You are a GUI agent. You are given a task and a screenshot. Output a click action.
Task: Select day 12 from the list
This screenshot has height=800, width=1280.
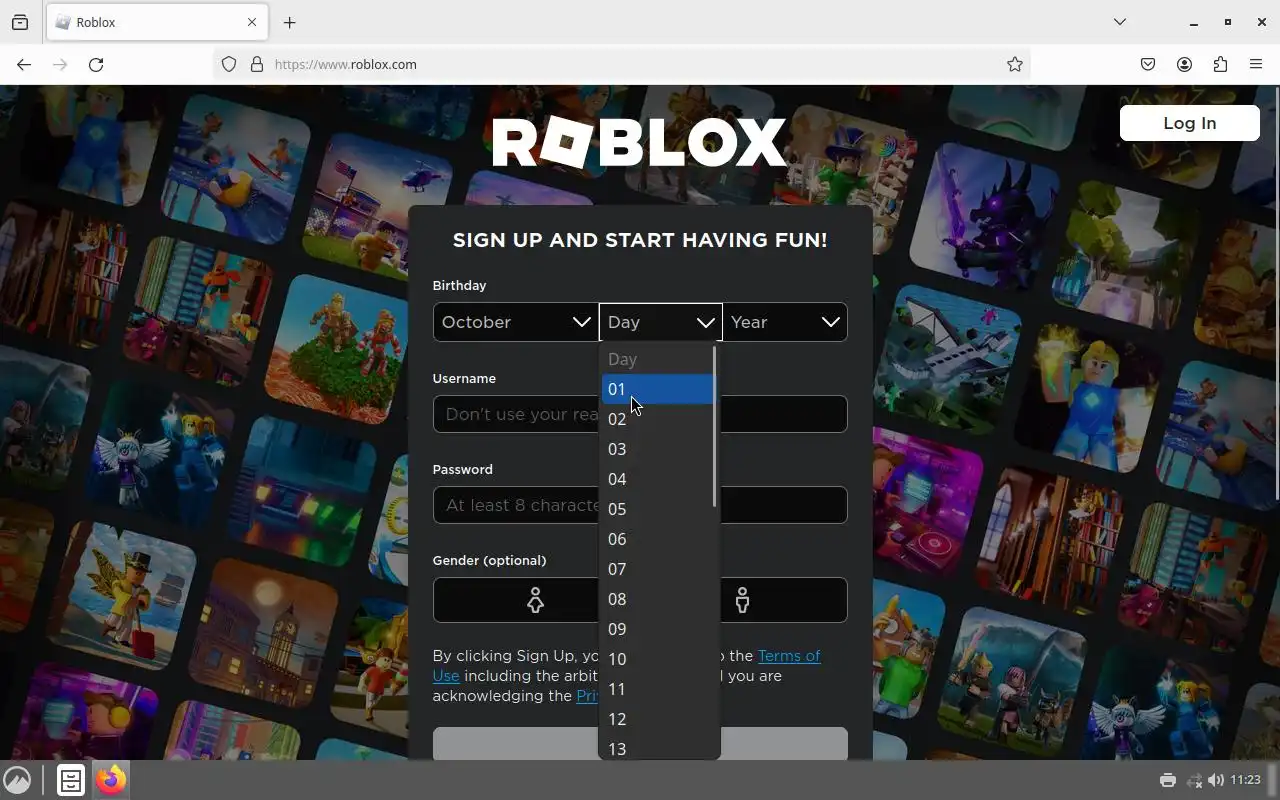click(x=657, y=719)
